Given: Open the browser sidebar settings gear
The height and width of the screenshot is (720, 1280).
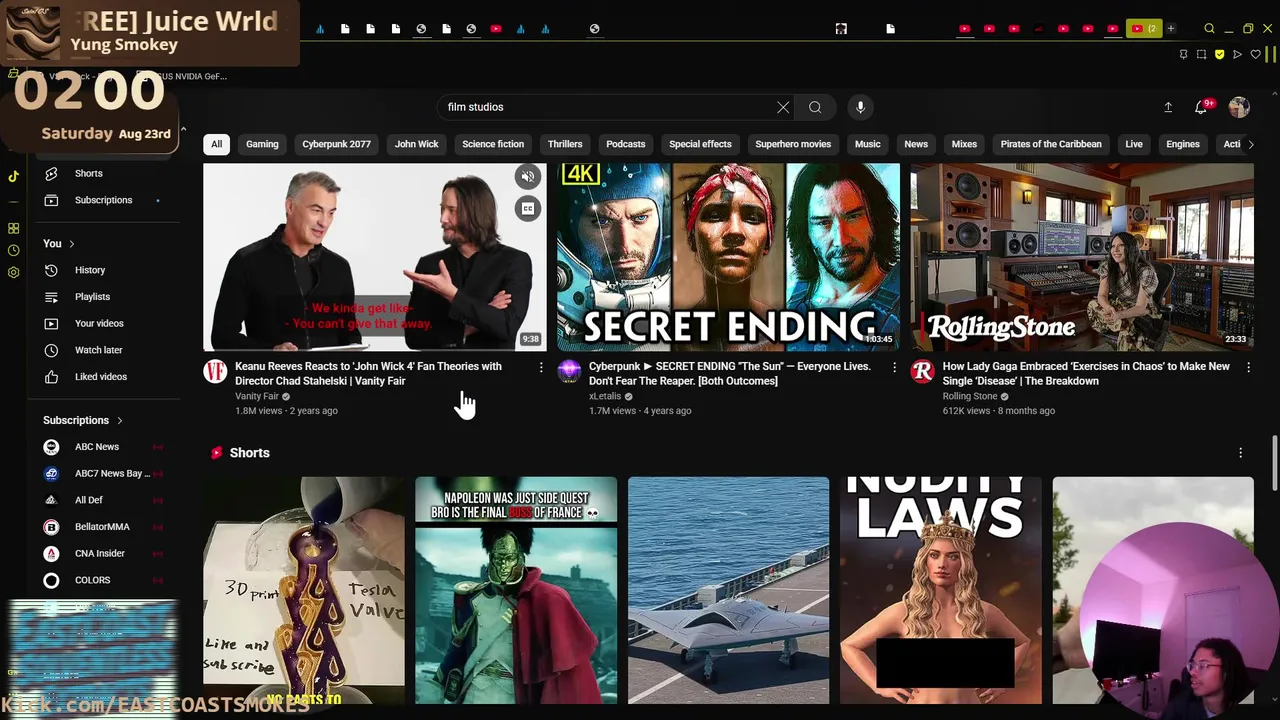Looking at the screenshot, I should pos(13,272).
